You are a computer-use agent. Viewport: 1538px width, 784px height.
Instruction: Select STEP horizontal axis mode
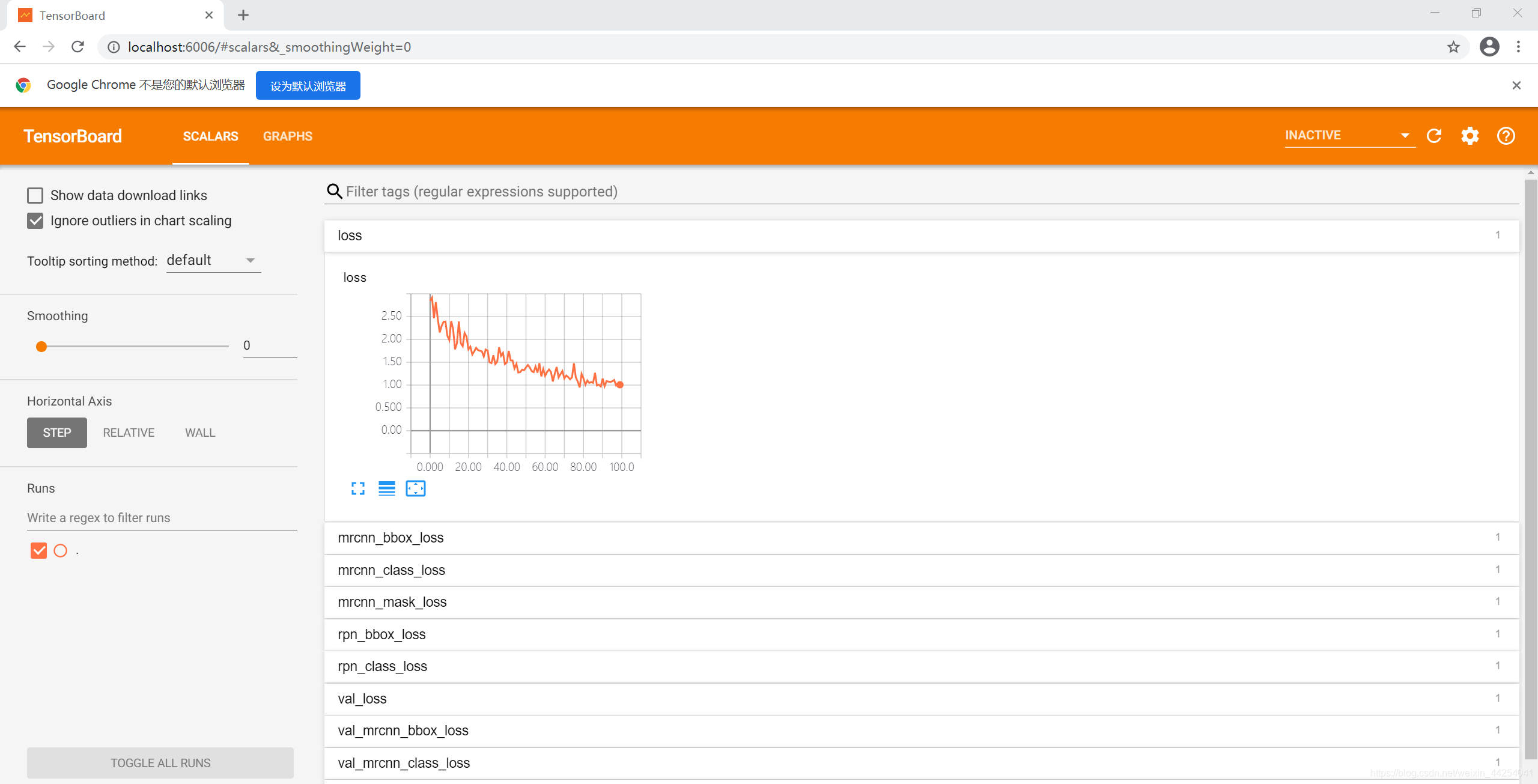point(57,433)
